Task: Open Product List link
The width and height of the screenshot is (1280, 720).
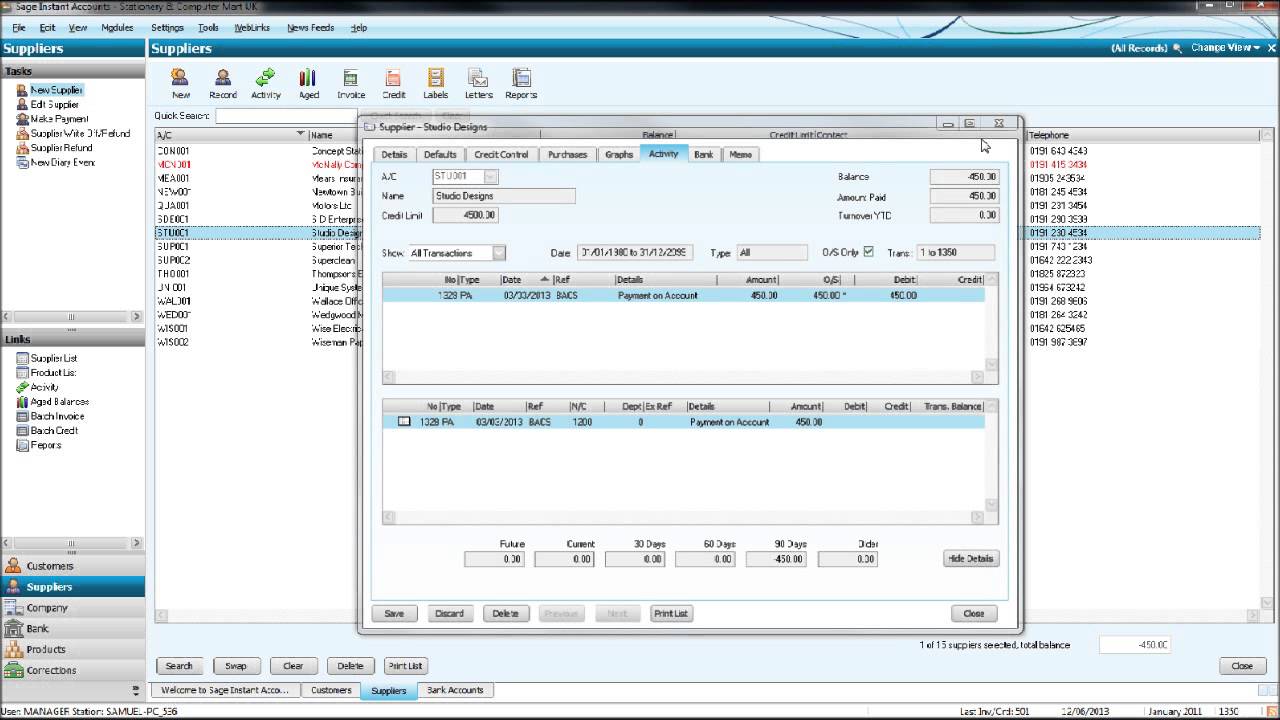Action: pyautogui.click(x=53, y=372)
